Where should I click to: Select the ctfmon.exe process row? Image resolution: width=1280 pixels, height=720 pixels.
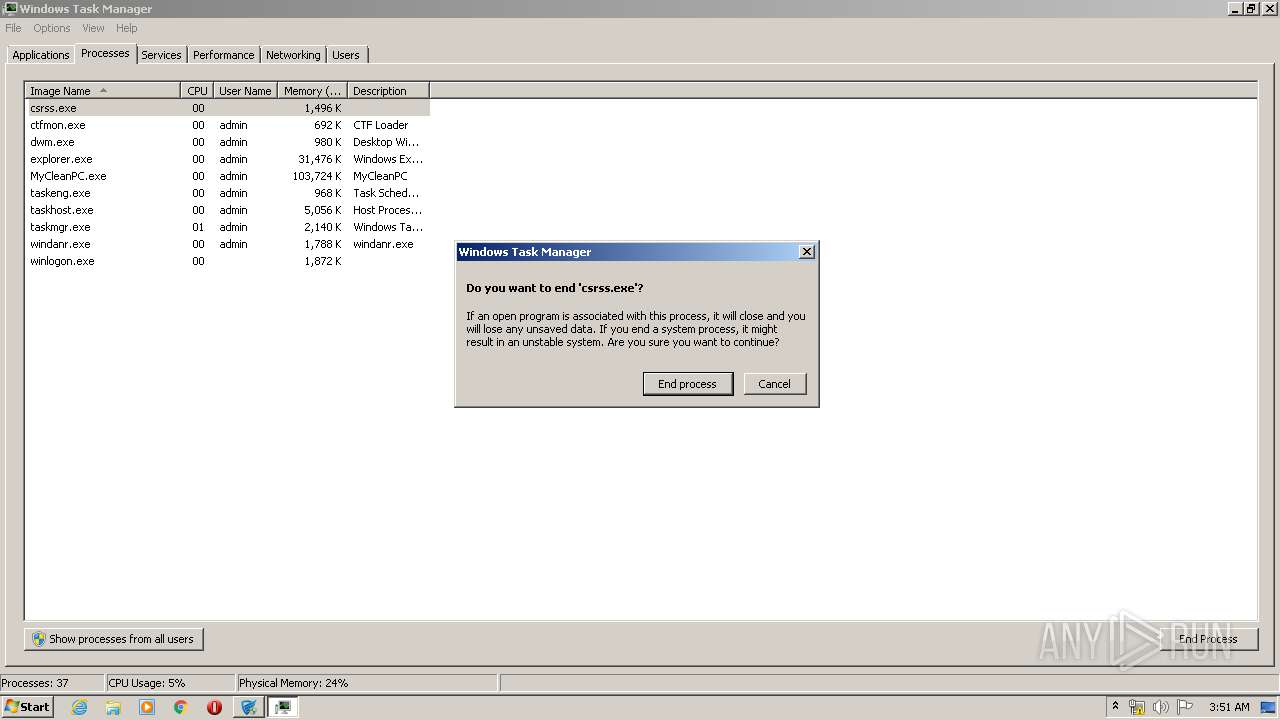click(x=228, y=125)
